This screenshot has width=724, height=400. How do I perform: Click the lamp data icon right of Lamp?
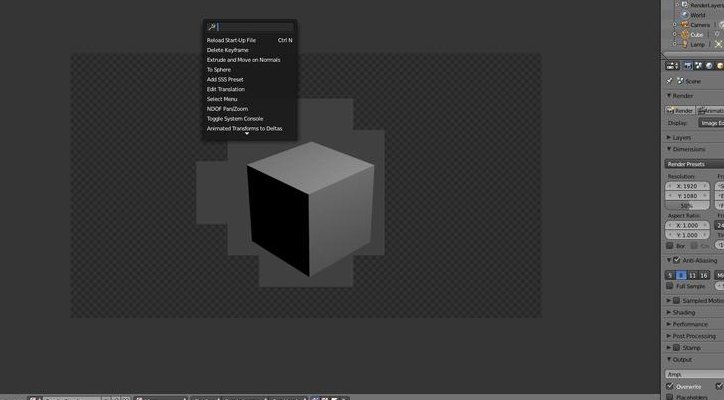718,44
